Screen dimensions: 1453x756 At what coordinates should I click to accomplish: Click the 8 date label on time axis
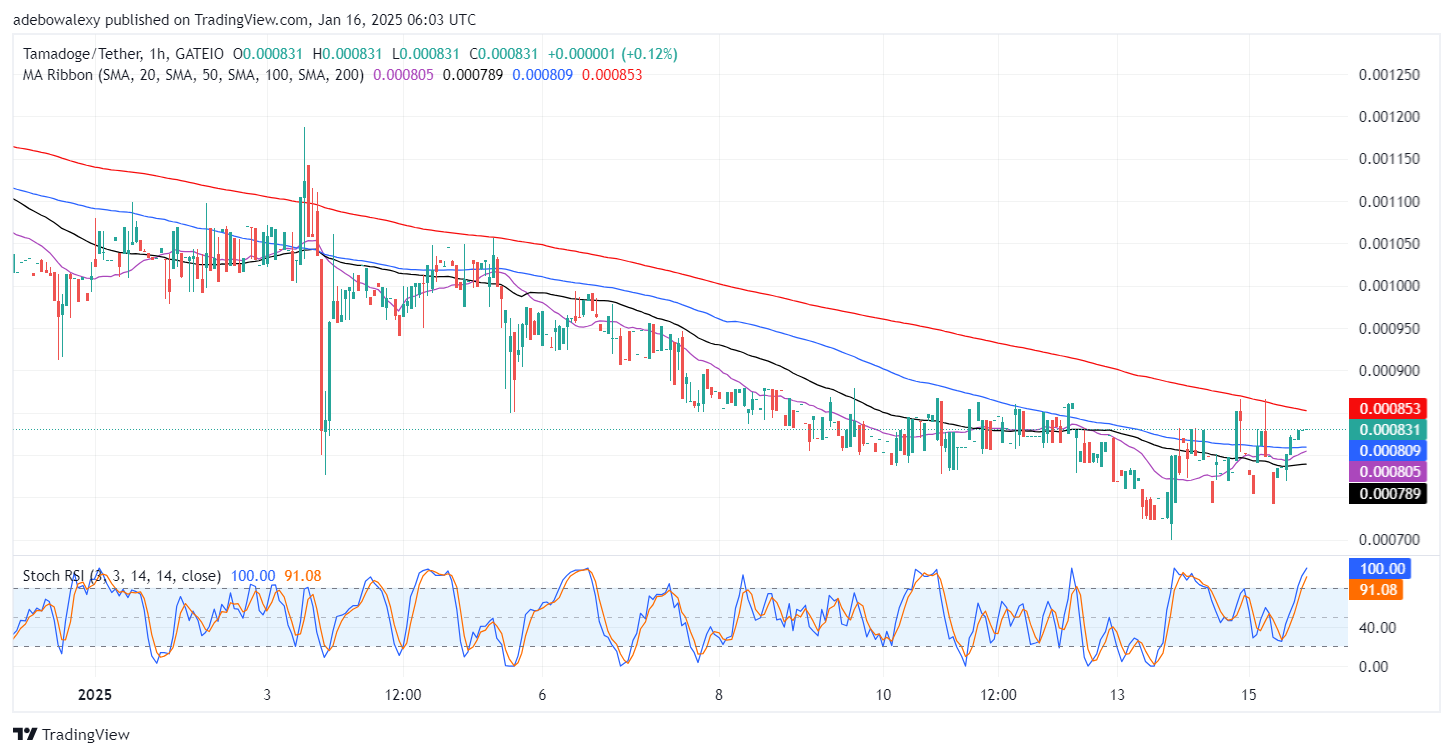click(719, 695)
